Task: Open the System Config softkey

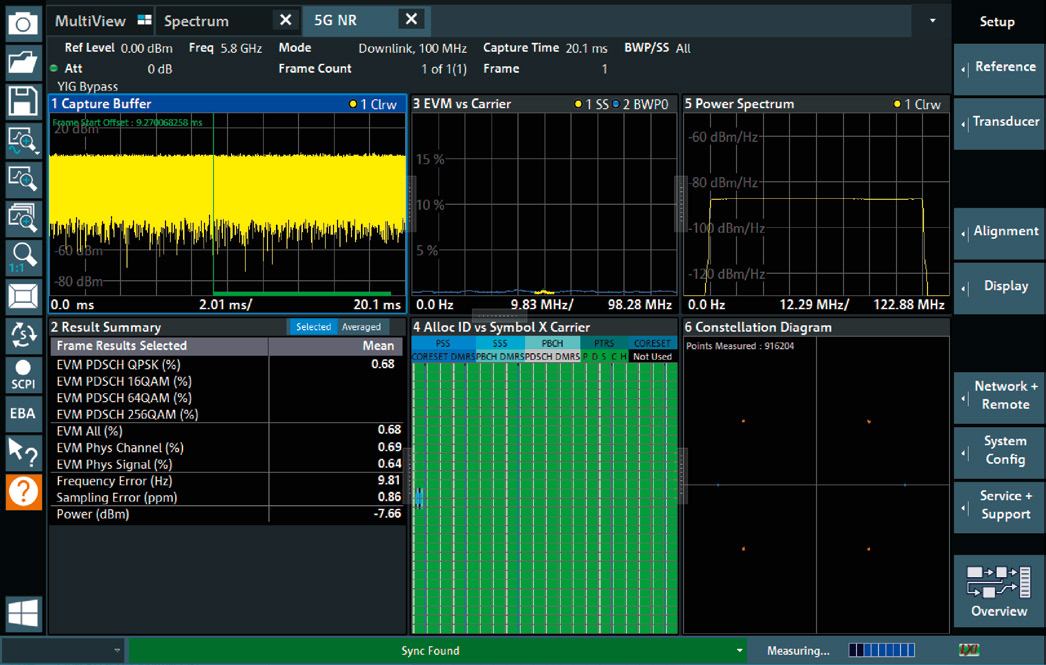Action: tap(1000, 450)
